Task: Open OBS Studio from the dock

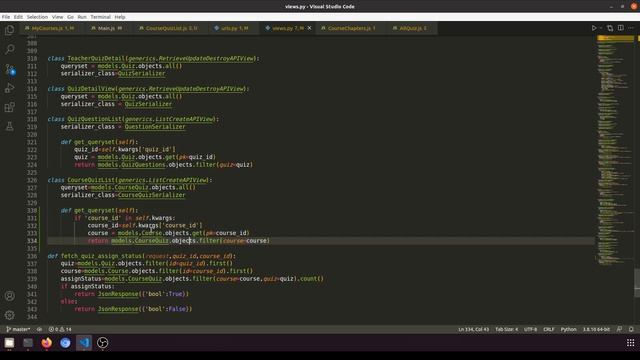Action: 102,343
